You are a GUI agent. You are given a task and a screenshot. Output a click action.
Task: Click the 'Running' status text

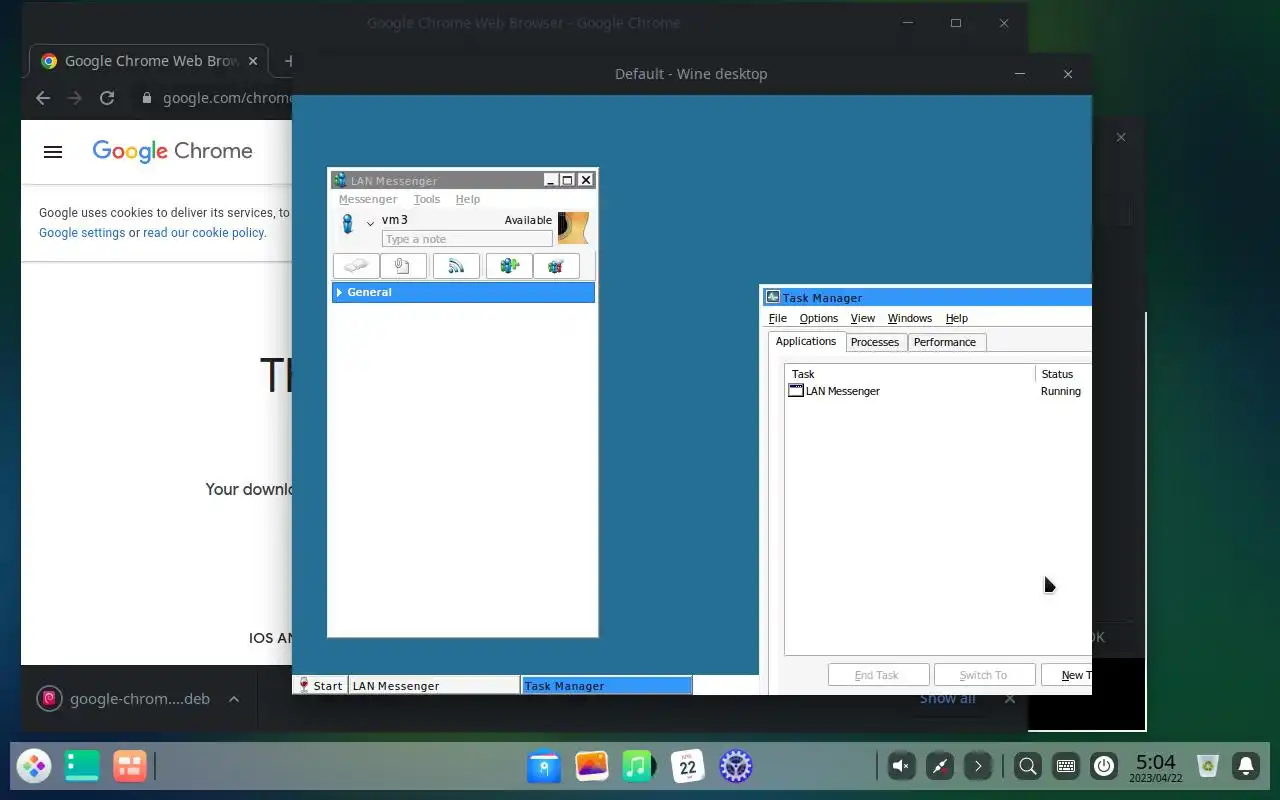[x=1060, y=391]
